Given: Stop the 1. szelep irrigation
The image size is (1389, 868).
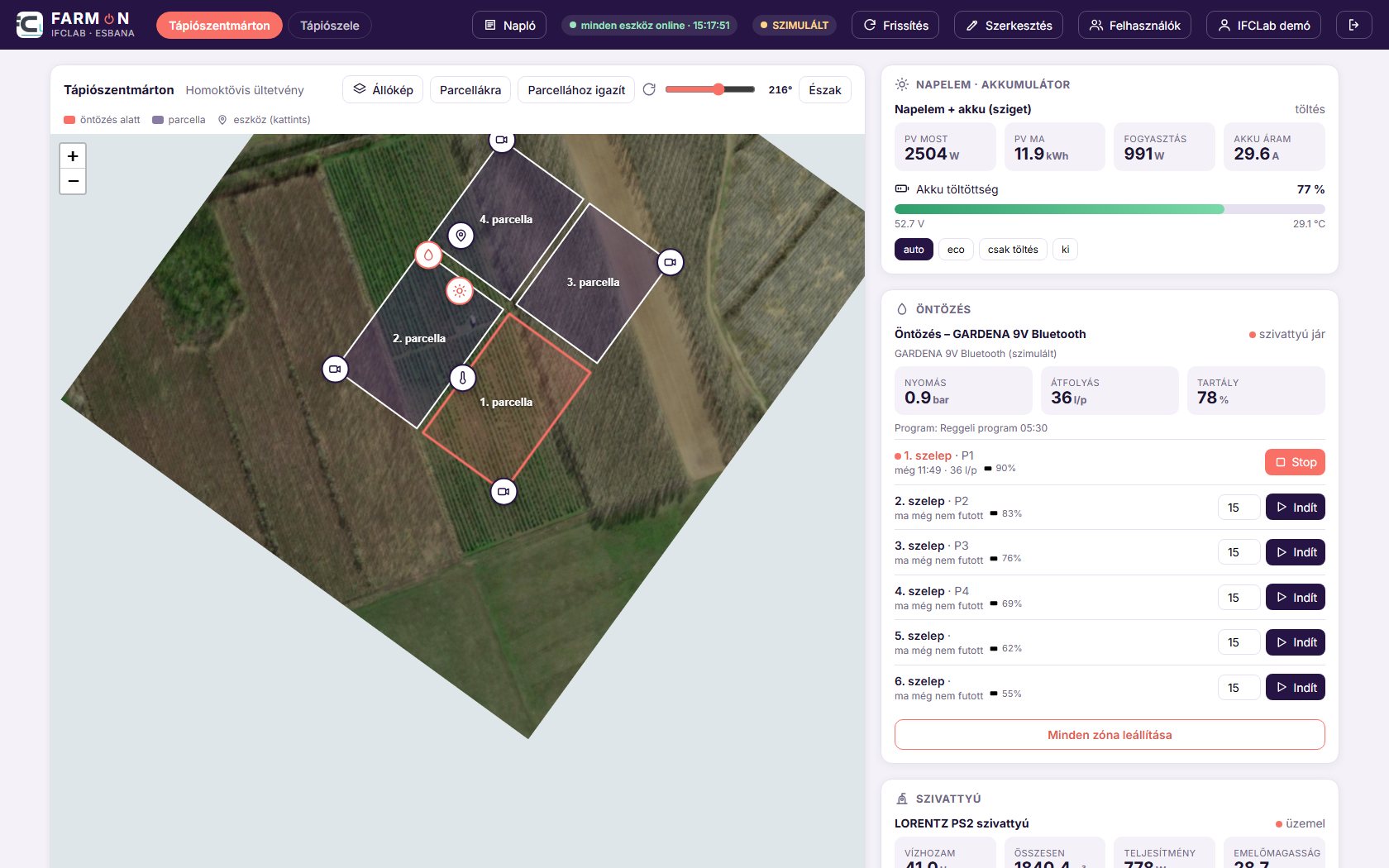Looking at the screenshot, I should click(x=1295, y=462).
